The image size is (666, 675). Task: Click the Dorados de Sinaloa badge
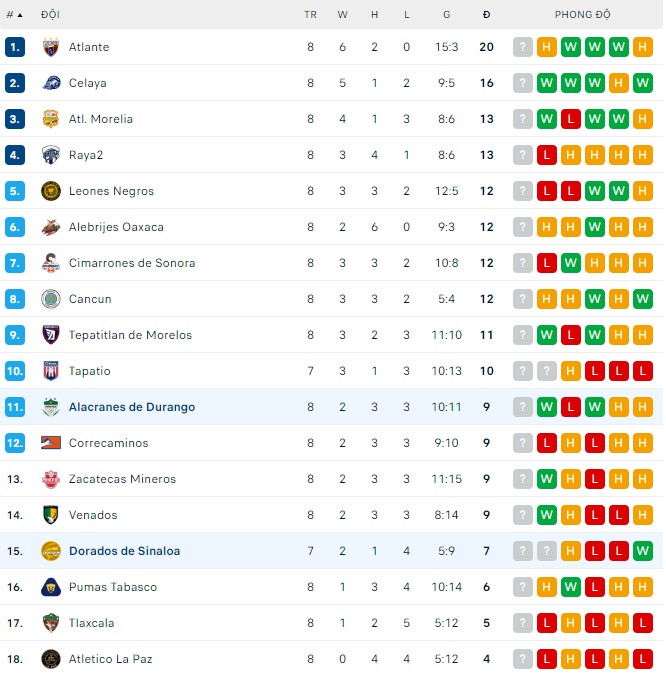(51, 551)
